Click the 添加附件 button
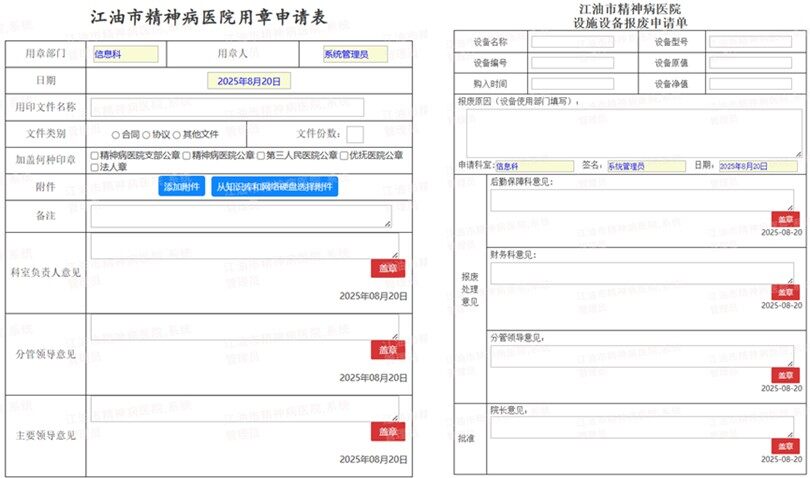This screenshot has height=478, width=810. [x=181, y=187]
